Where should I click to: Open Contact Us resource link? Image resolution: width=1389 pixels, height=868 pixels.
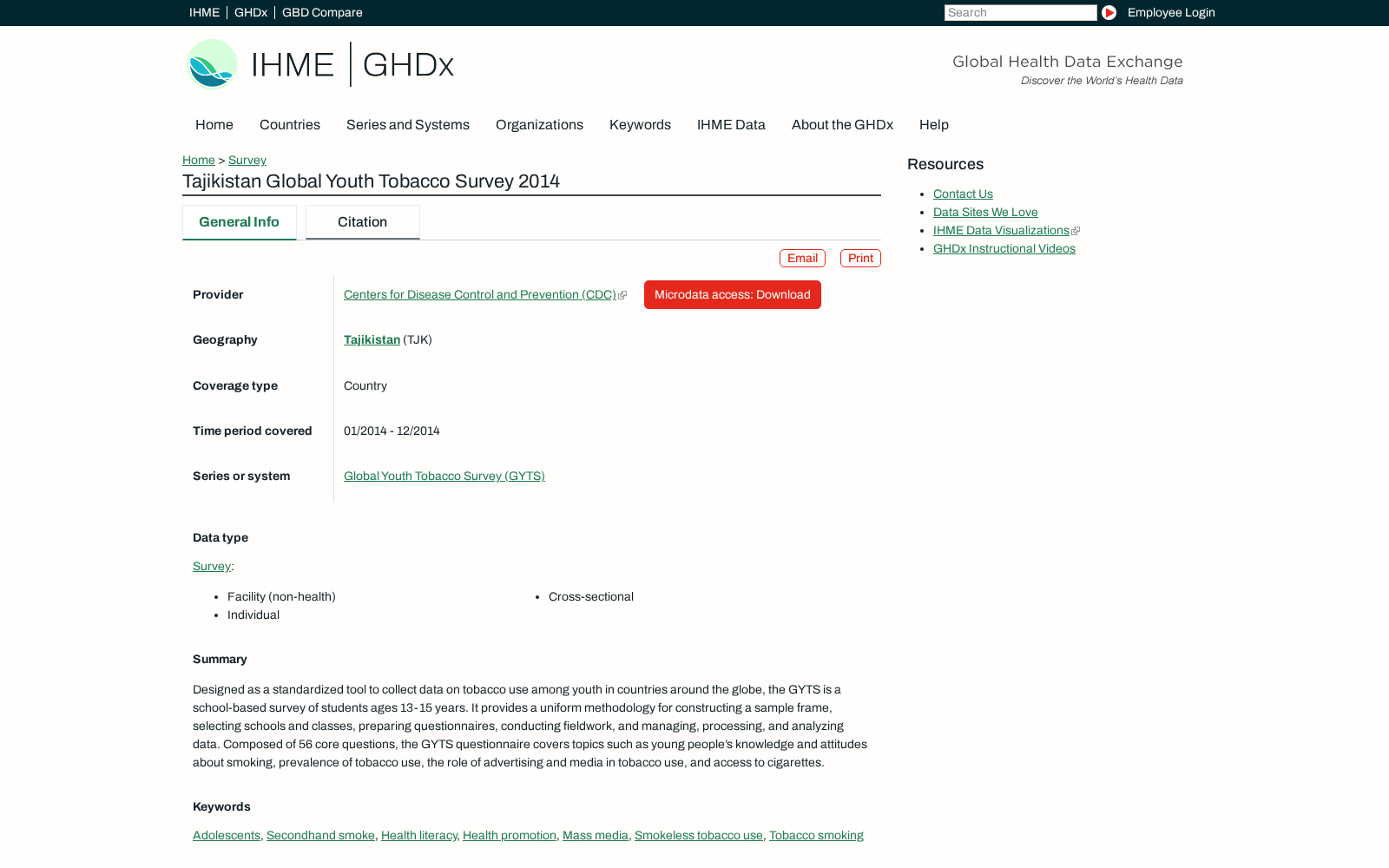pyautogui.click(x=963, y=194)
